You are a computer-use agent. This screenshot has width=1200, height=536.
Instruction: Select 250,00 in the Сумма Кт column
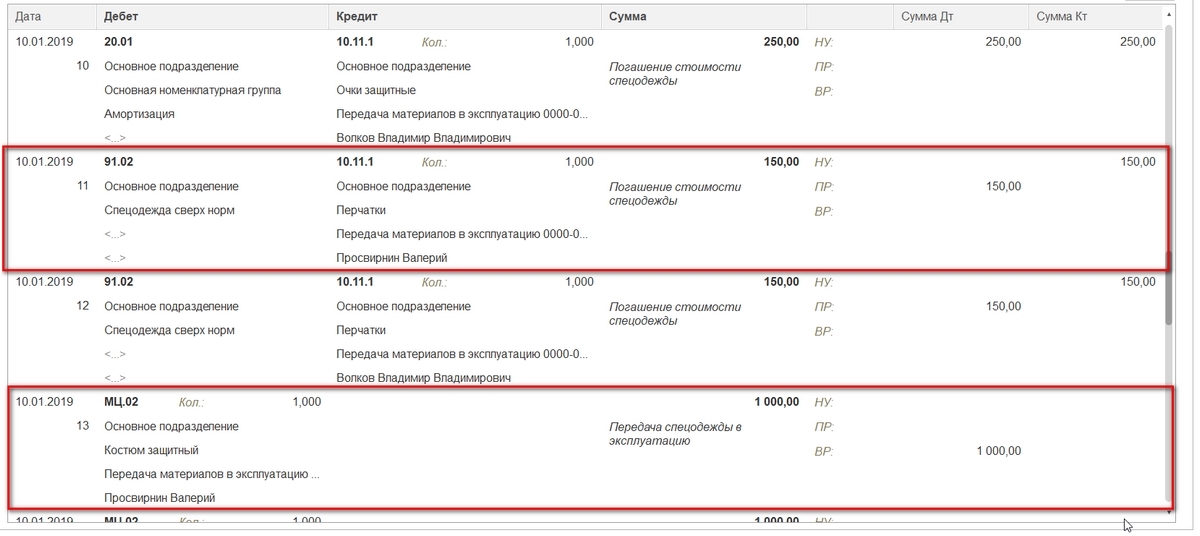[1137, 42]
